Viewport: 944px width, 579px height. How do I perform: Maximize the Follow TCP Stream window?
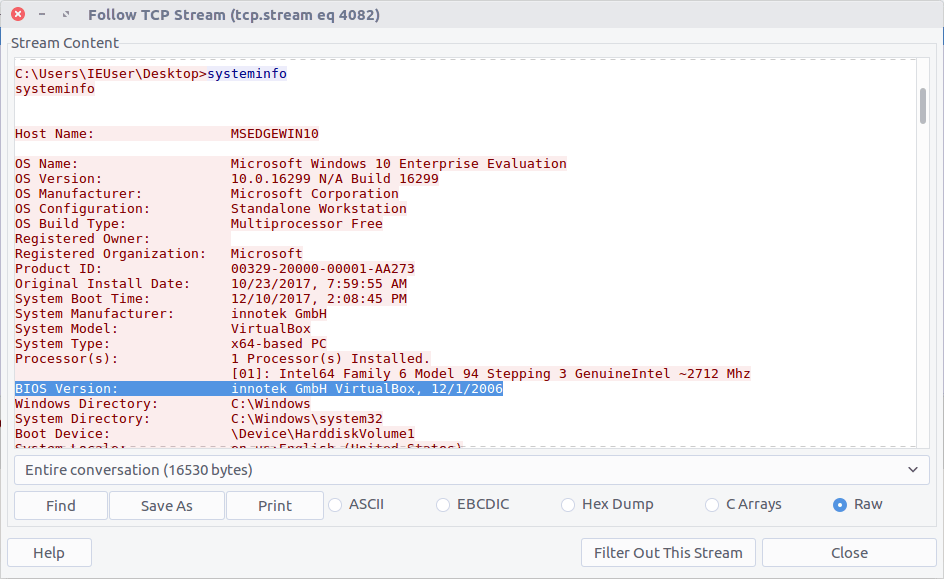[x=66, y=15]
